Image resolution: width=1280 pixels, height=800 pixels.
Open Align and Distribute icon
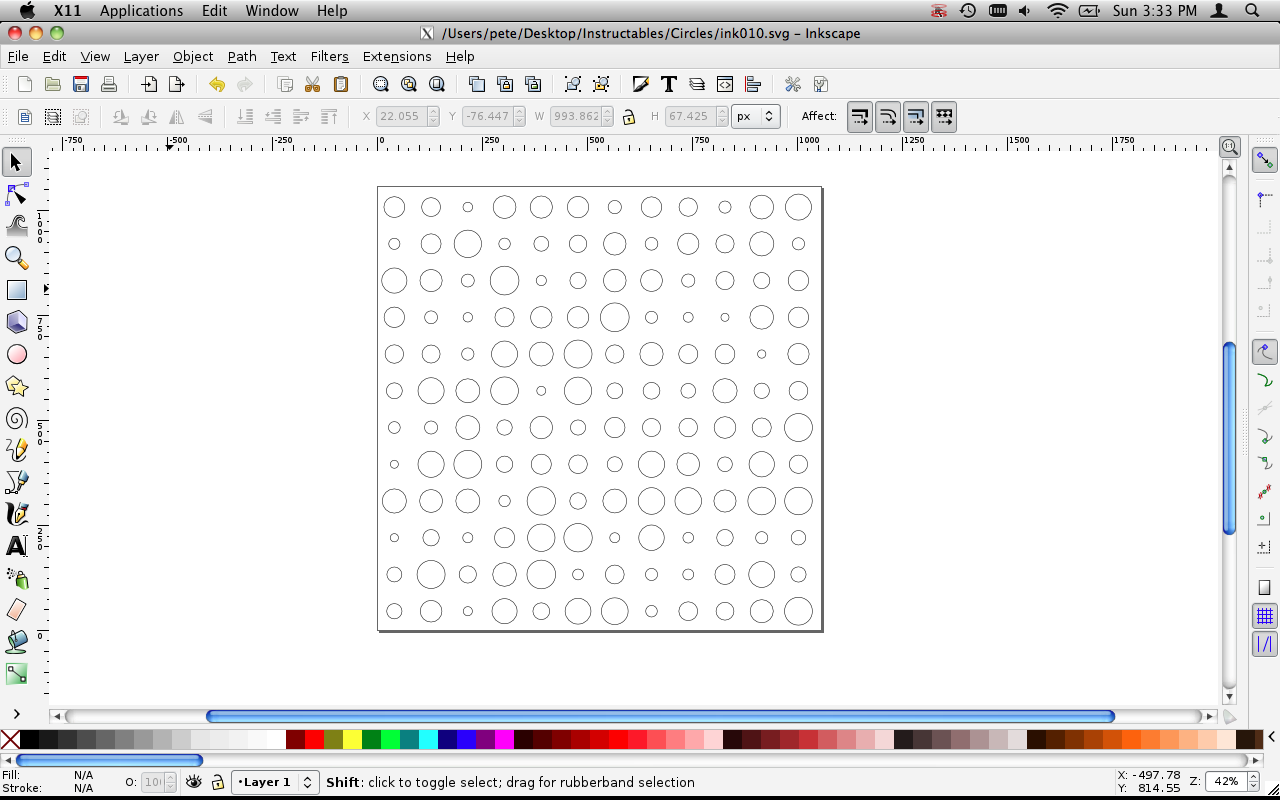(753, 84)
